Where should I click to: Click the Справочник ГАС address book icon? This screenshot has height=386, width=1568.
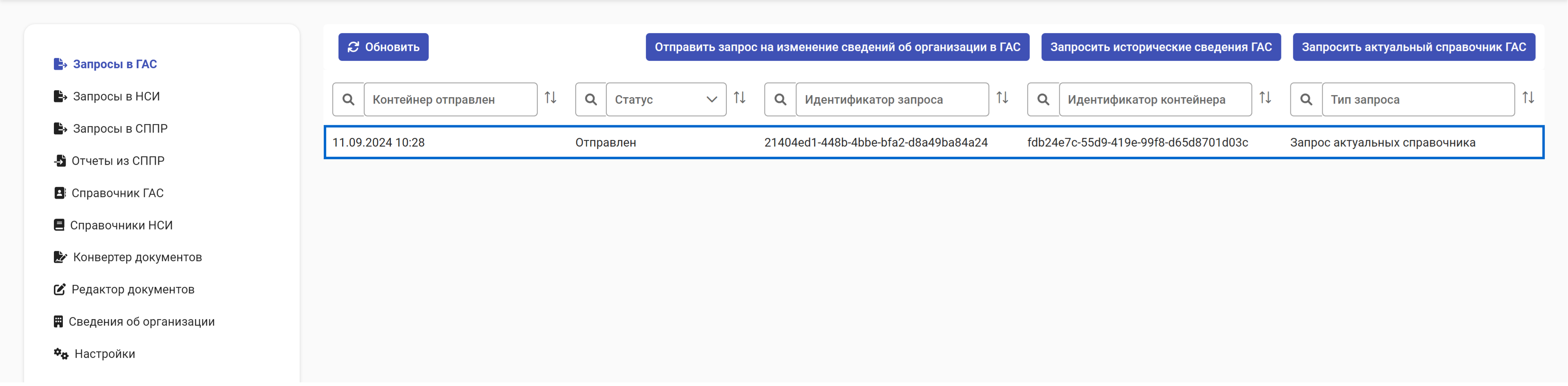[60, 193]
